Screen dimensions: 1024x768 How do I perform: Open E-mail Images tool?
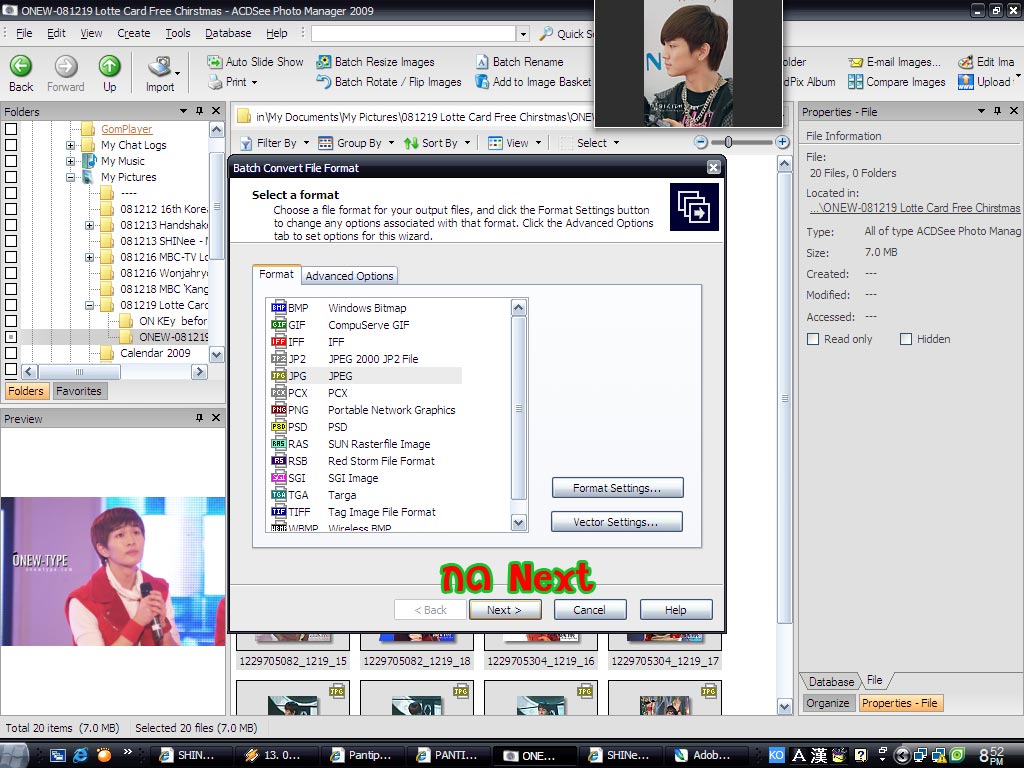coord(895,61)
